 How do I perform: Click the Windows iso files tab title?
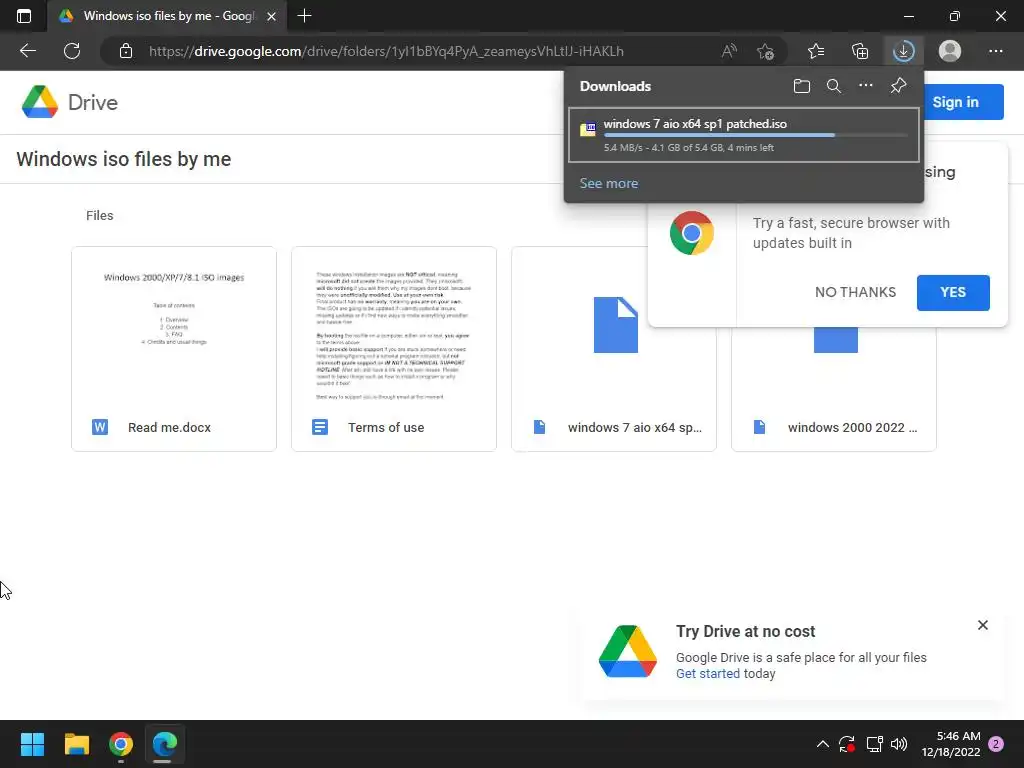click(168, 16)
